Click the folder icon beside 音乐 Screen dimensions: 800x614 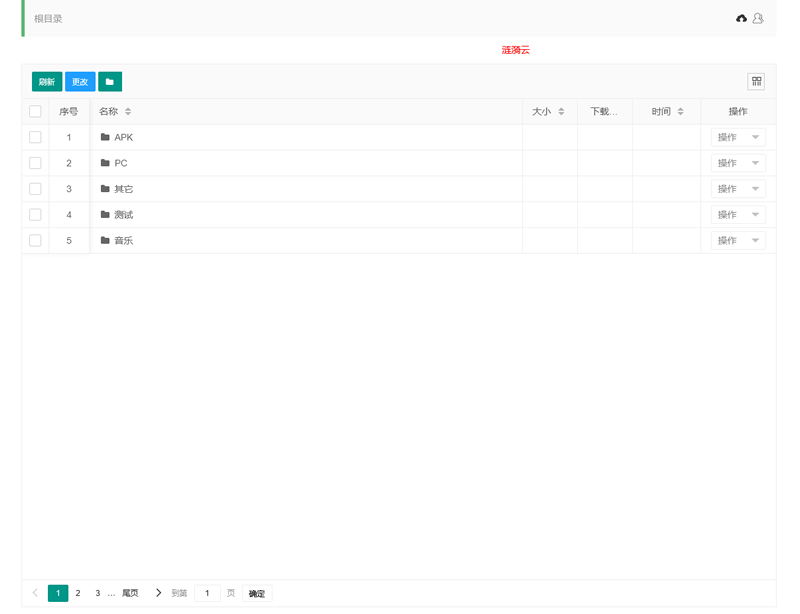105,240
